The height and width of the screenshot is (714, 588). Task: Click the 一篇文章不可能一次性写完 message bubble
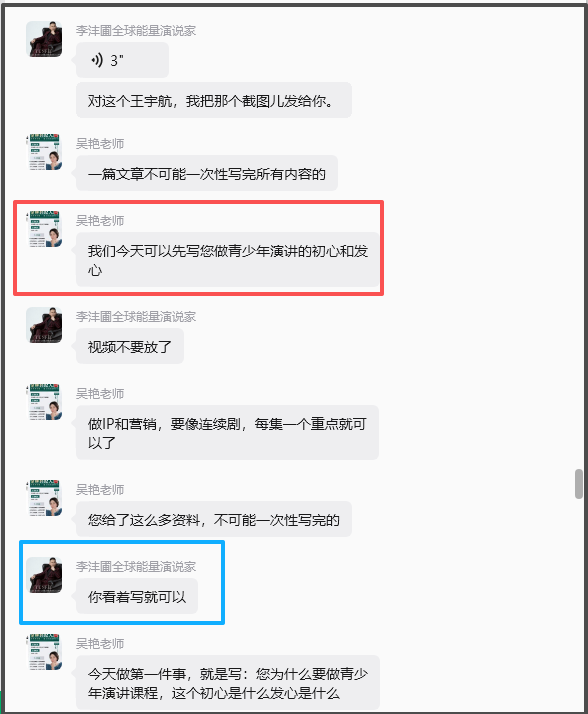click(207, 173)
